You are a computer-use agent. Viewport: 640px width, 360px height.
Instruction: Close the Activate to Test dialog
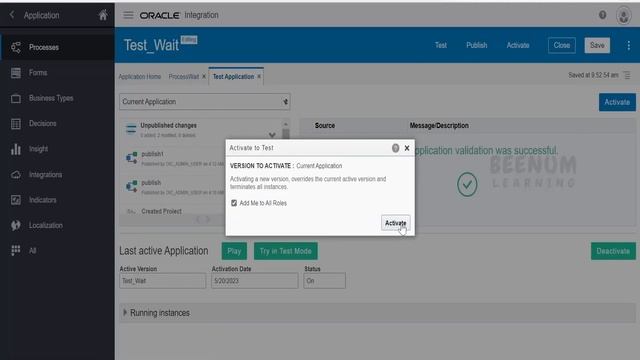point(407,148)
